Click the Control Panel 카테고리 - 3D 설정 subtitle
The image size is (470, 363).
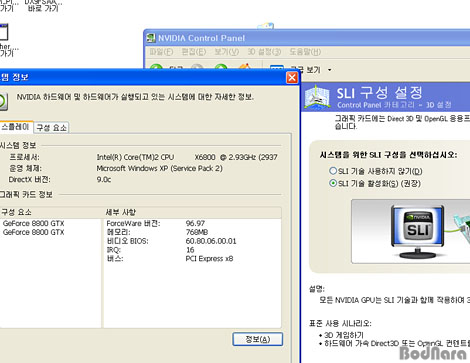(394, 105)
